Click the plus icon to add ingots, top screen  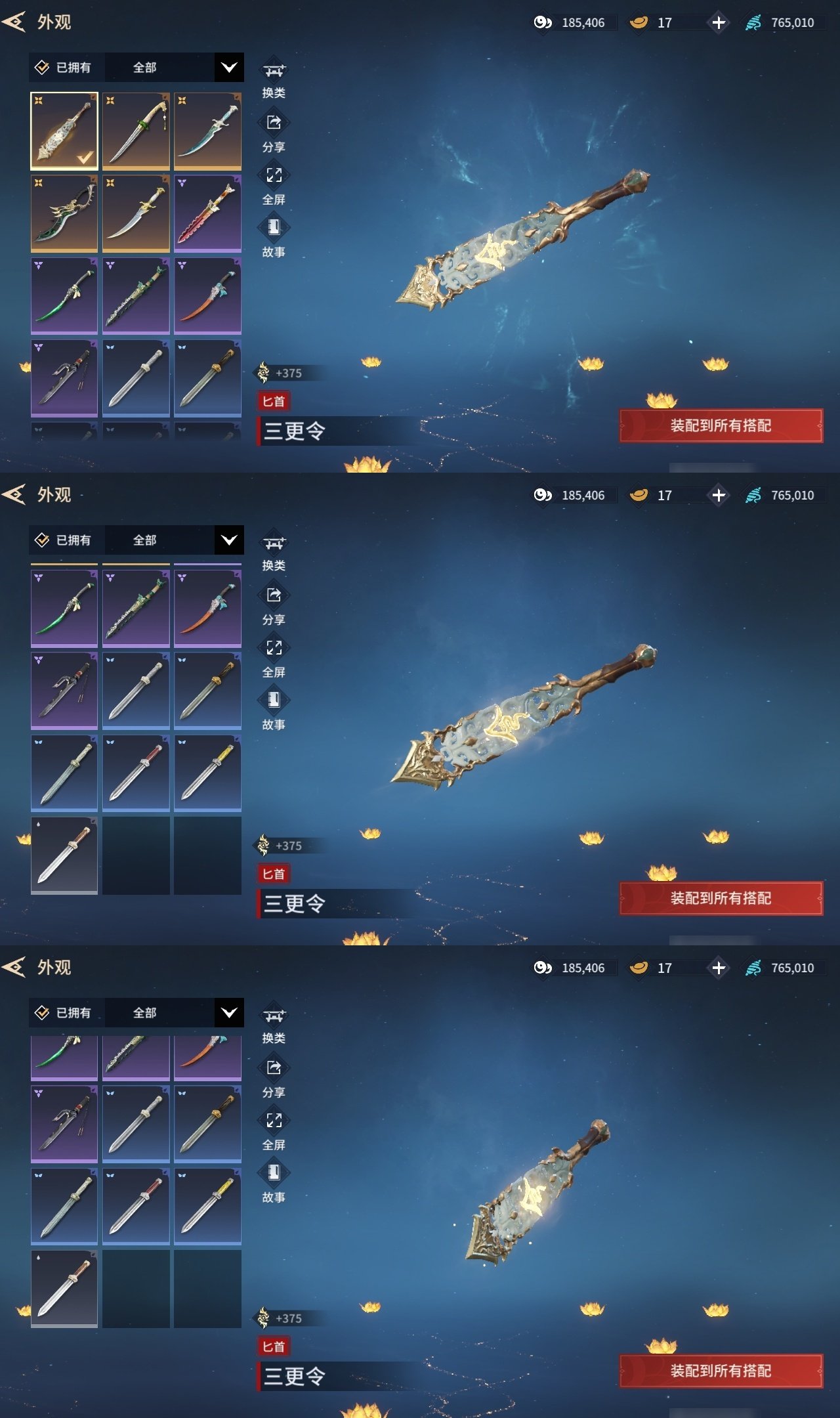click(x=719, y=22)
